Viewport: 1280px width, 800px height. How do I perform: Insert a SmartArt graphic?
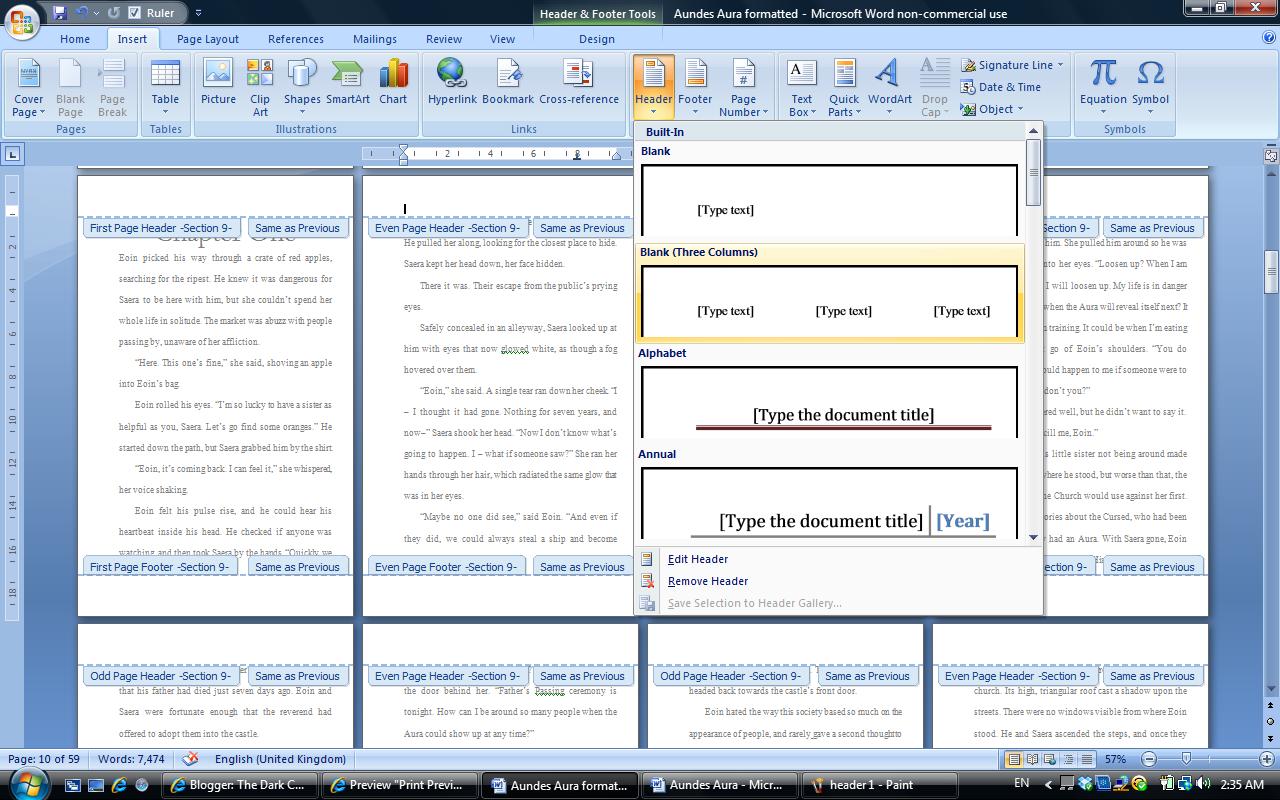click(x=347, y=85)
